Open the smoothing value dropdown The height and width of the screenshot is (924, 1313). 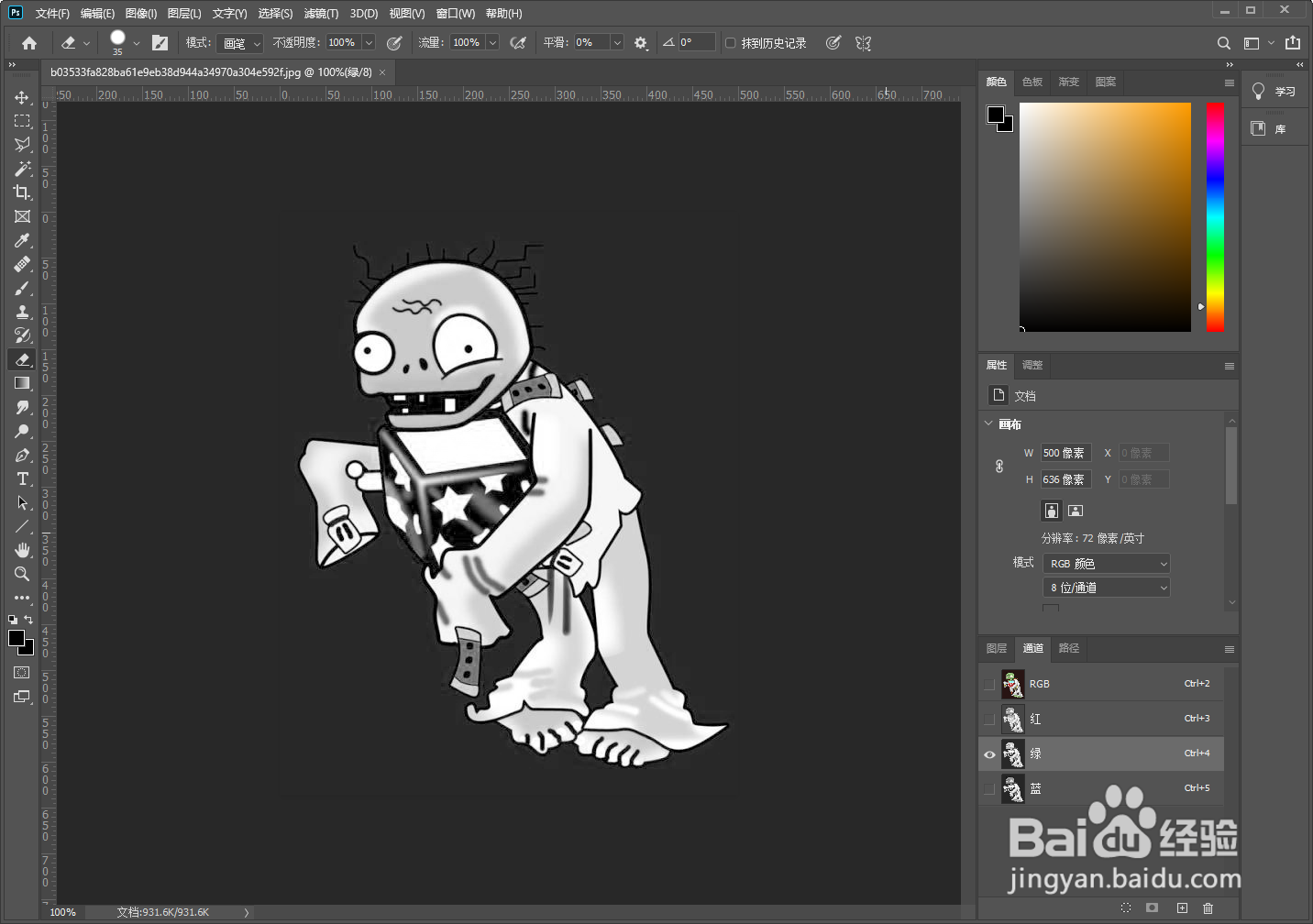point(617,43)
